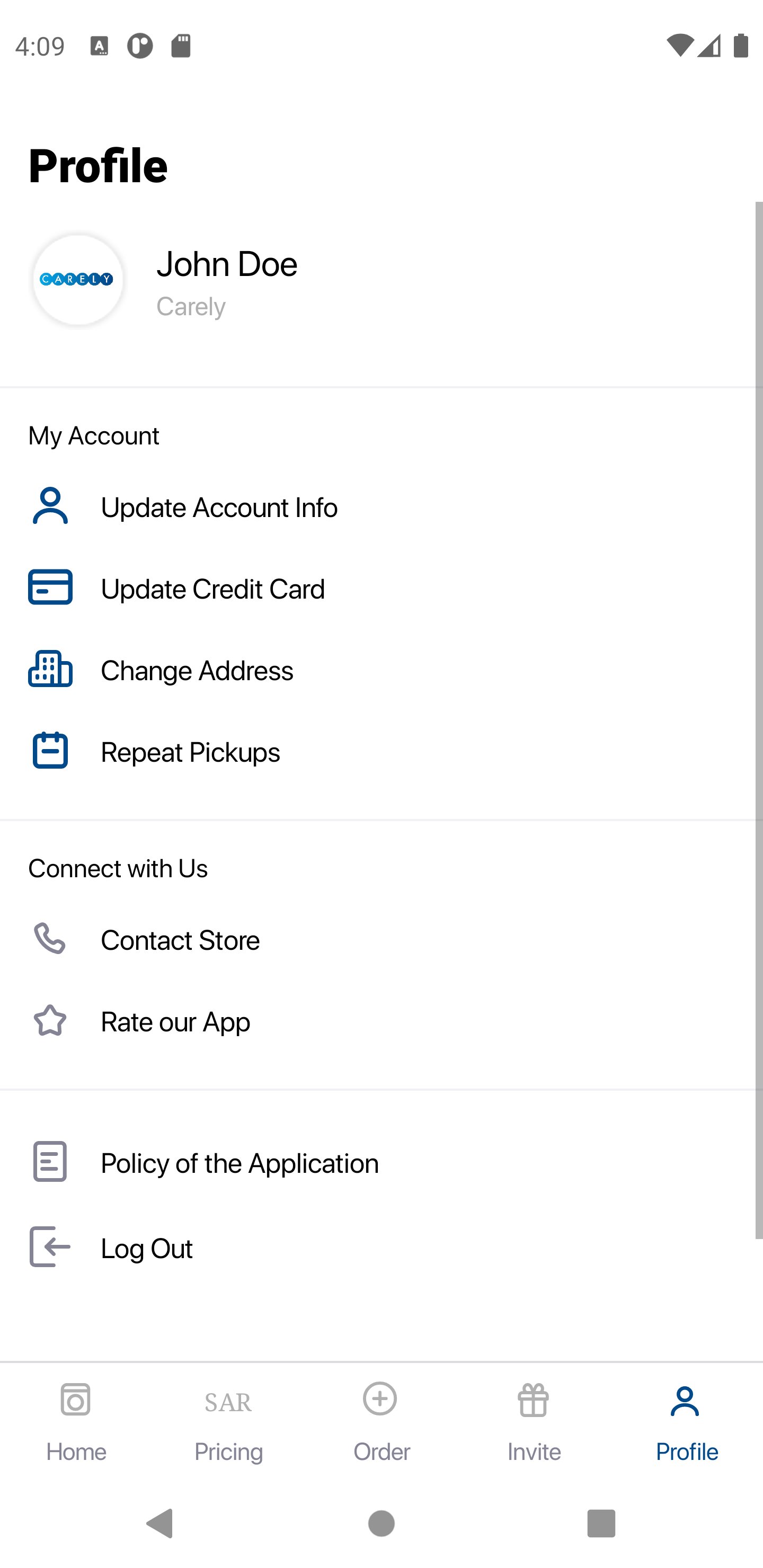Tap the credit card icon

point(50,587)
